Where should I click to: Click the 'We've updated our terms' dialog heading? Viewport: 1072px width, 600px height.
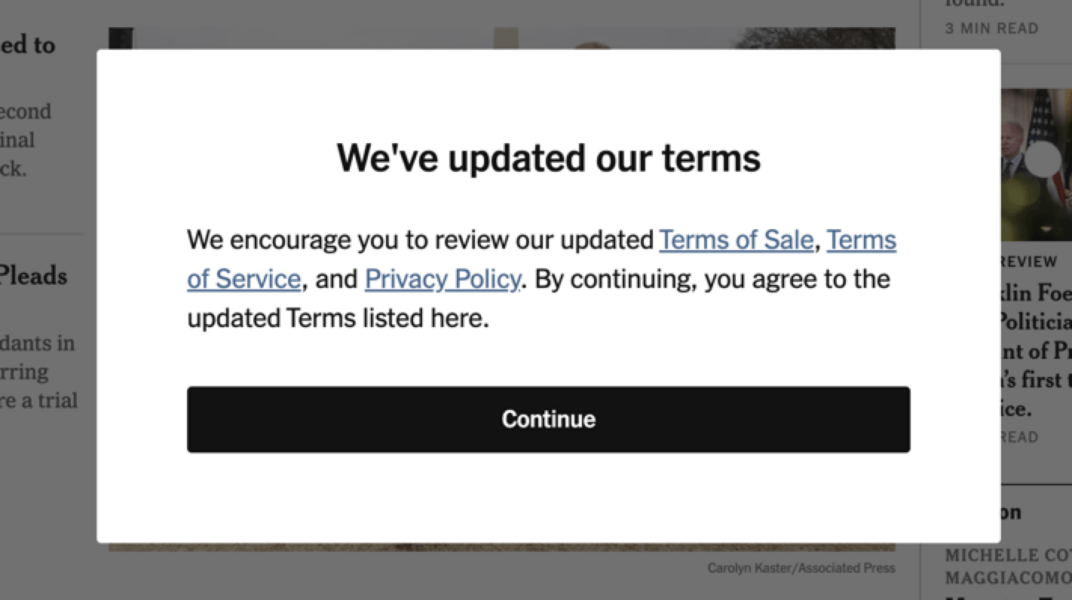click(x=548, y=157)
